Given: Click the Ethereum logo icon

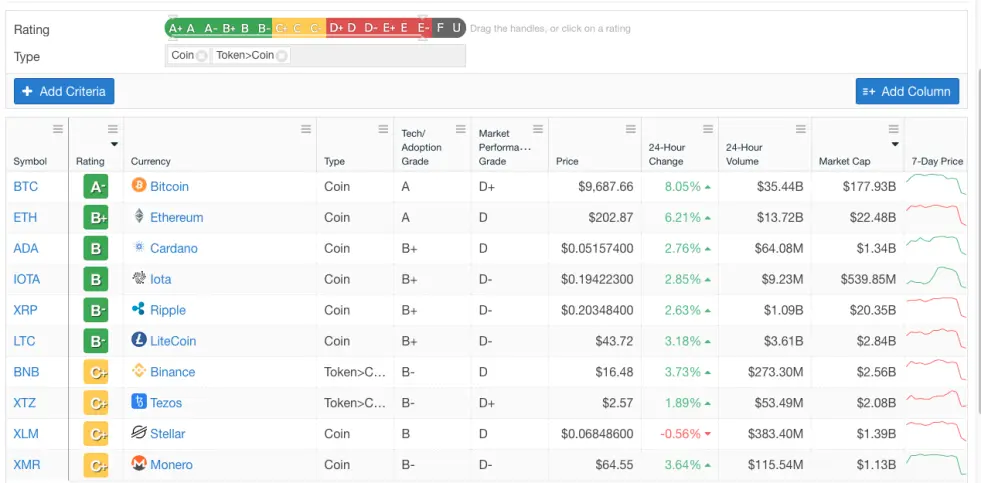Looking at the screenshot, I should pyautogui.click(x=139, y=216).
